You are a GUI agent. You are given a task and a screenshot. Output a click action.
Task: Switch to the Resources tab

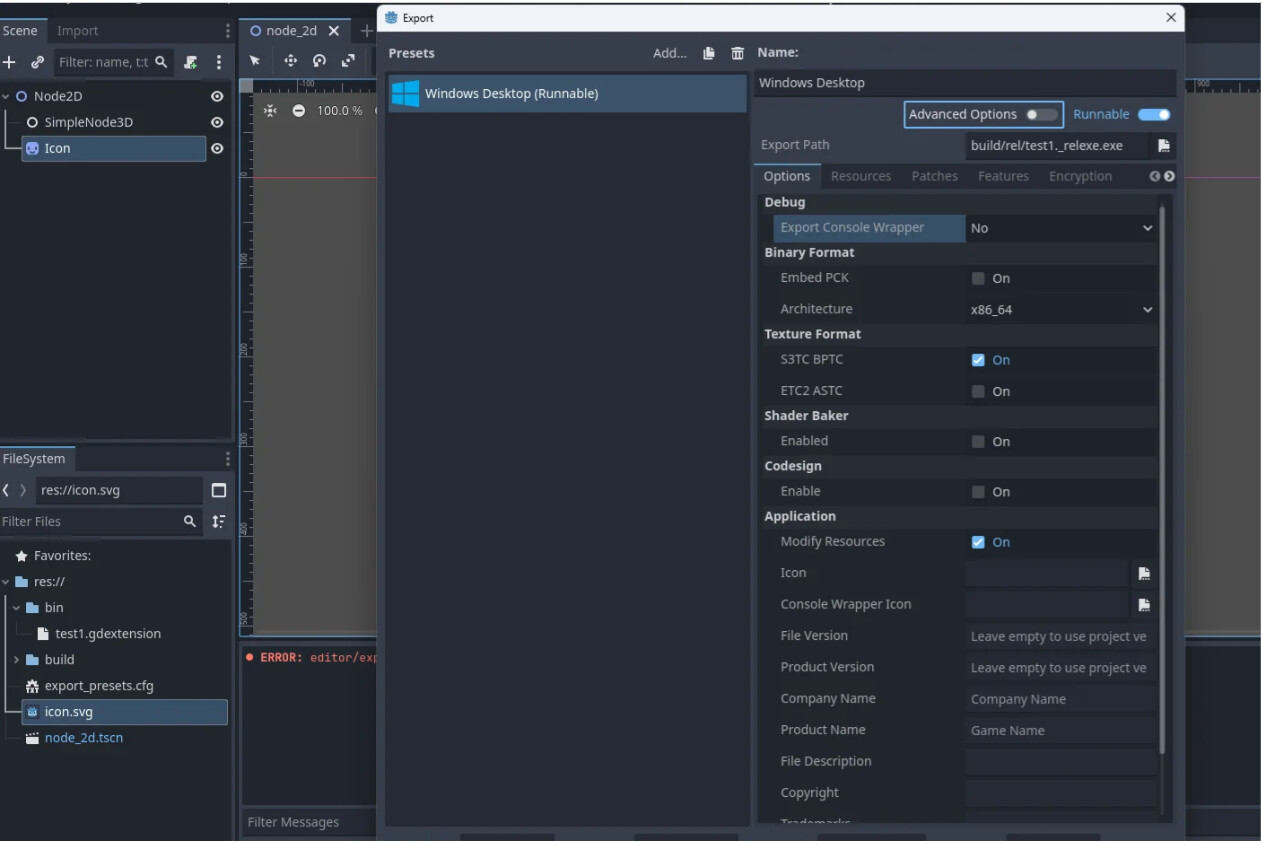click(860, 177)
